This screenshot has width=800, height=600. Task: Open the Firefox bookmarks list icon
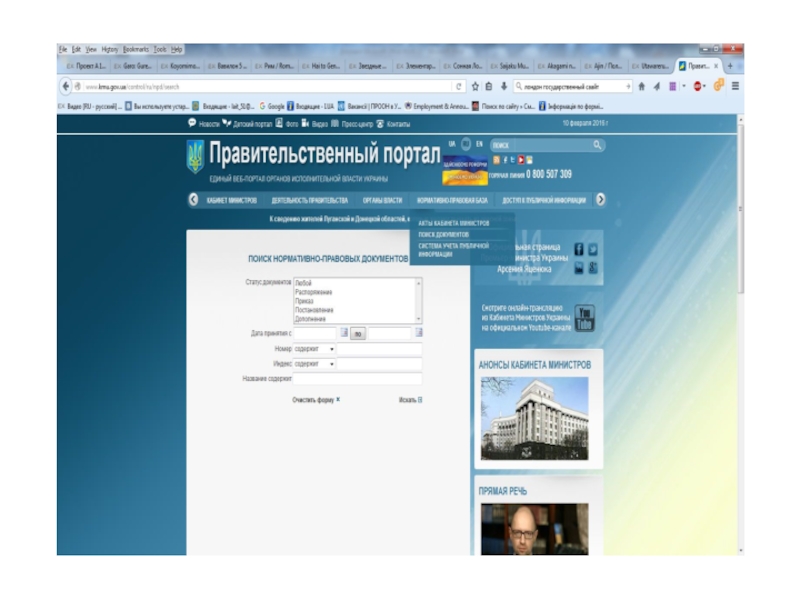pyautogui.click(x=489, y=86)
